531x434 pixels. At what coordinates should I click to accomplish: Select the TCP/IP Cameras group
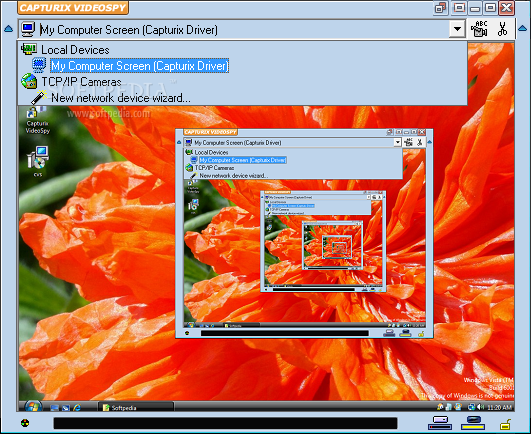[81, 82]
